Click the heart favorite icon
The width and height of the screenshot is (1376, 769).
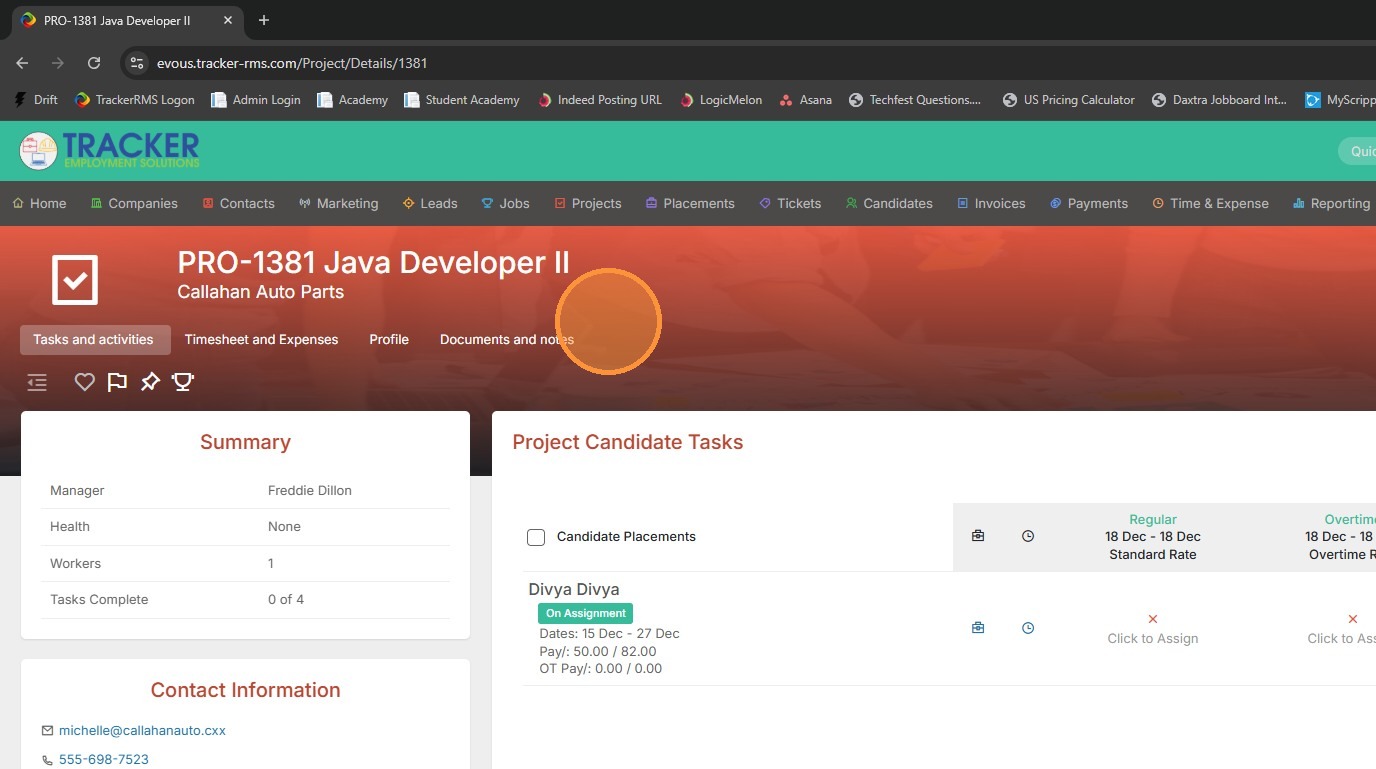tap(85, 381)
